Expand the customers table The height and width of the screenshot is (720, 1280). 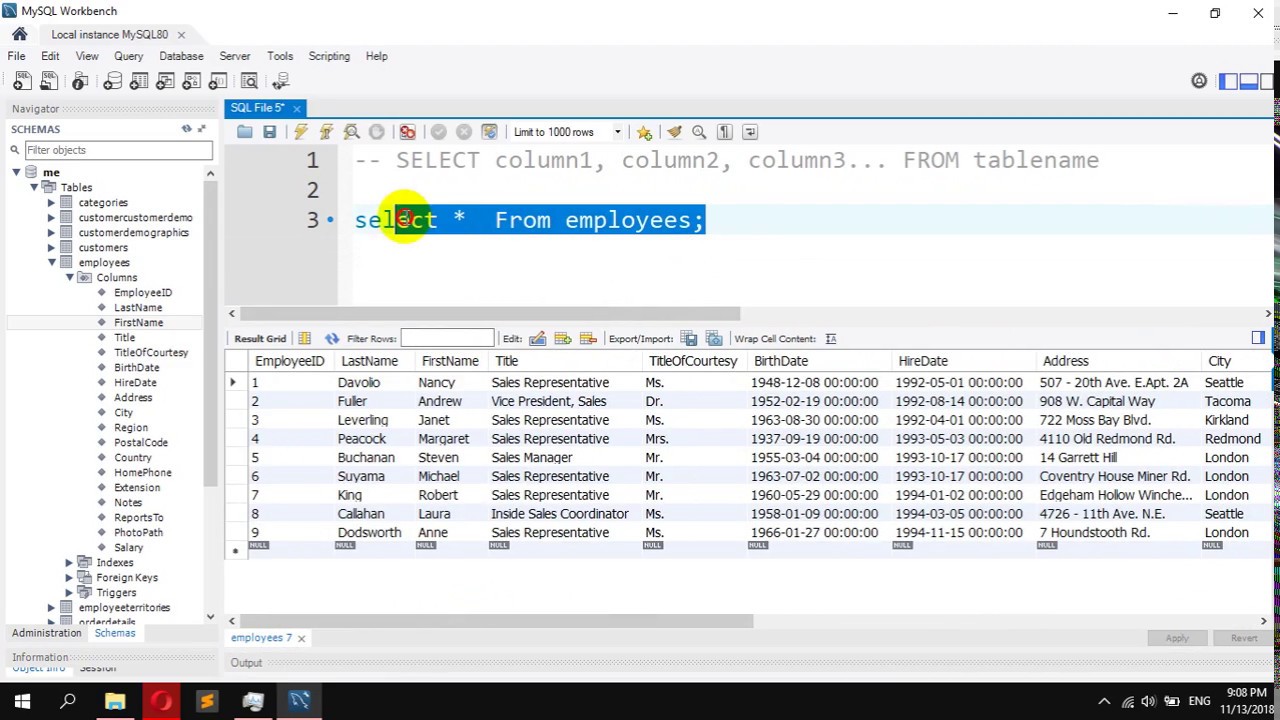51,247
